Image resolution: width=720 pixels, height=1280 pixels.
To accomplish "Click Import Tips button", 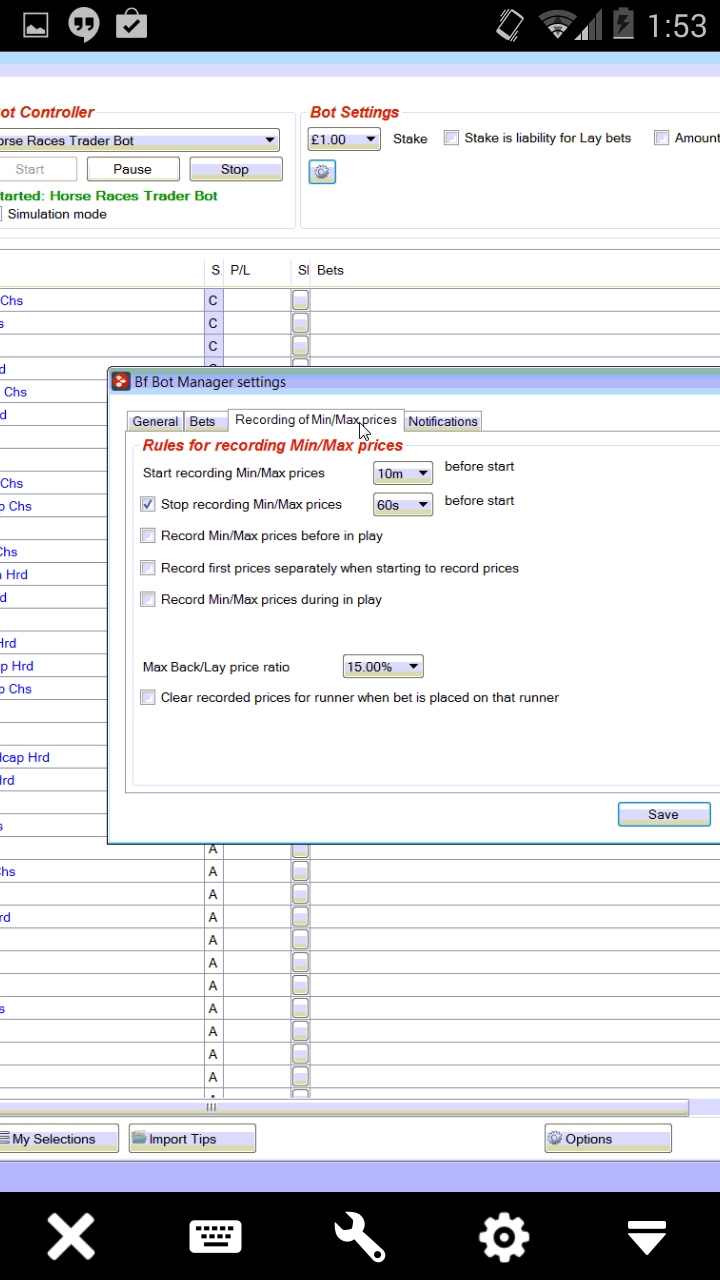I will pyautogui.click(x=192, y=1138).
